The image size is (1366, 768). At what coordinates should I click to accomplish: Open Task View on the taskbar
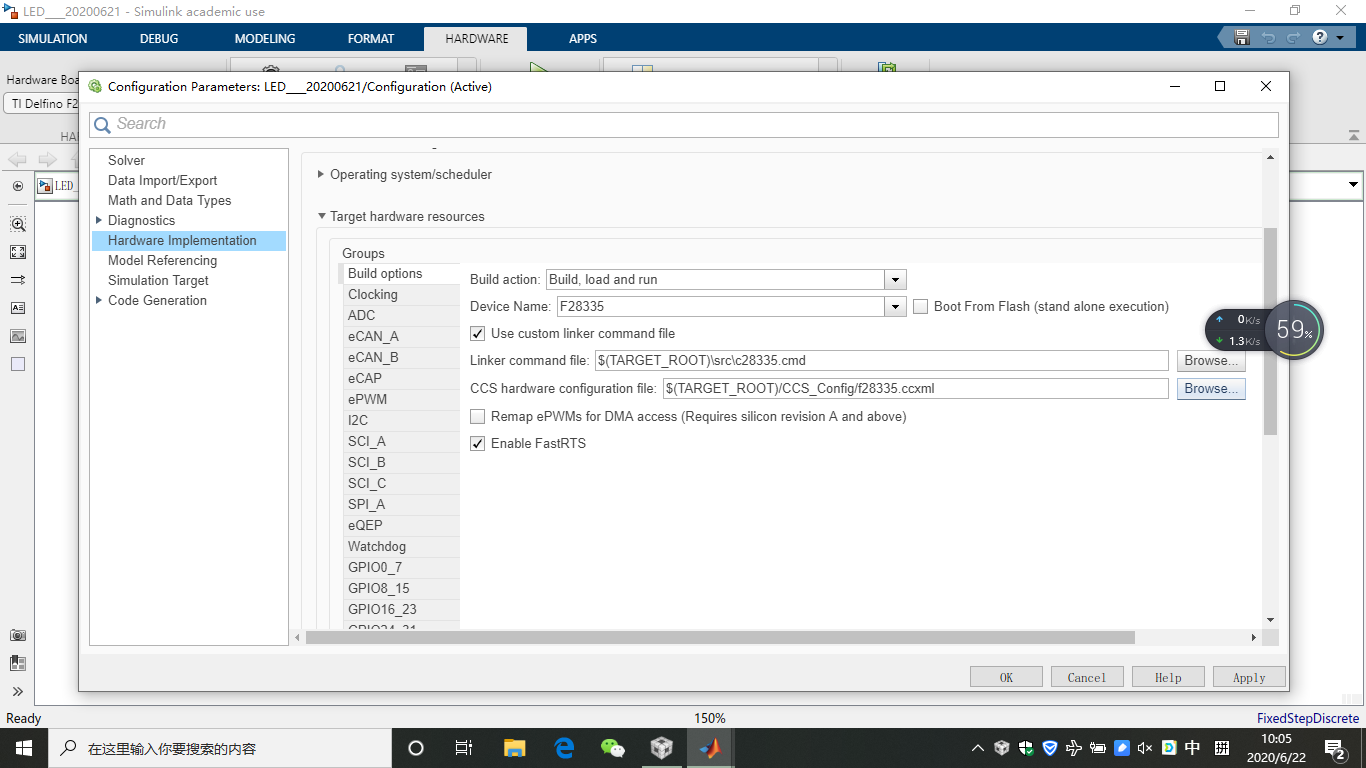pyautogui.click(x=464, y=748)
